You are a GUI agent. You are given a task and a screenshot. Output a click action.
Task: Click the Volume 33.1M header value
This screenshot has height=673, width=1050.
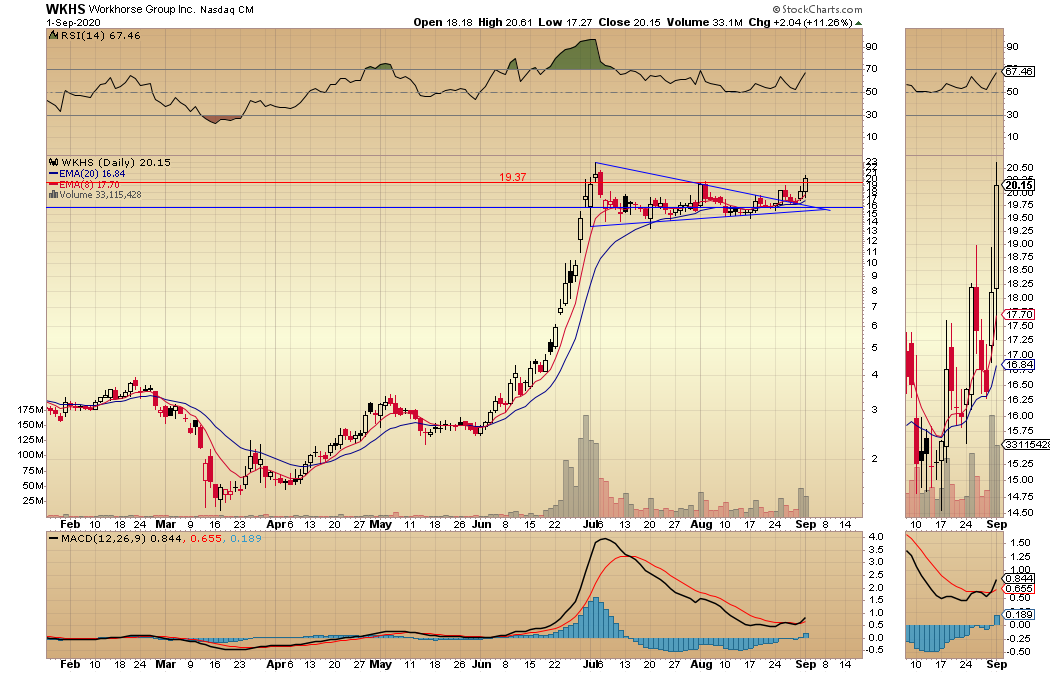(704, 22)
